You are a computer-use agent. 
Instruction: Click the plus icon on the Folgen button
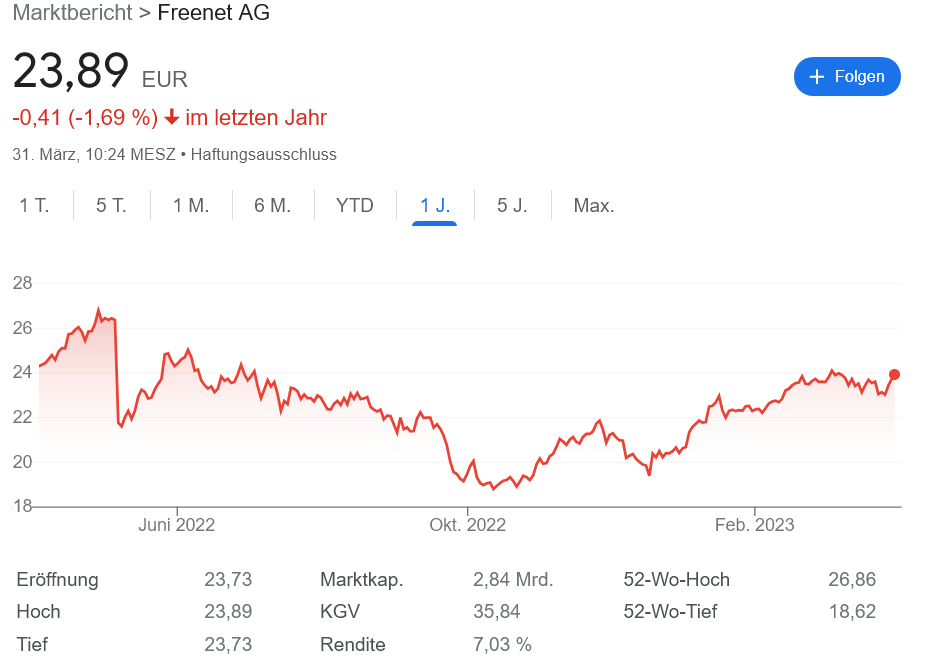pyautogui.click(x=816, y=77)
